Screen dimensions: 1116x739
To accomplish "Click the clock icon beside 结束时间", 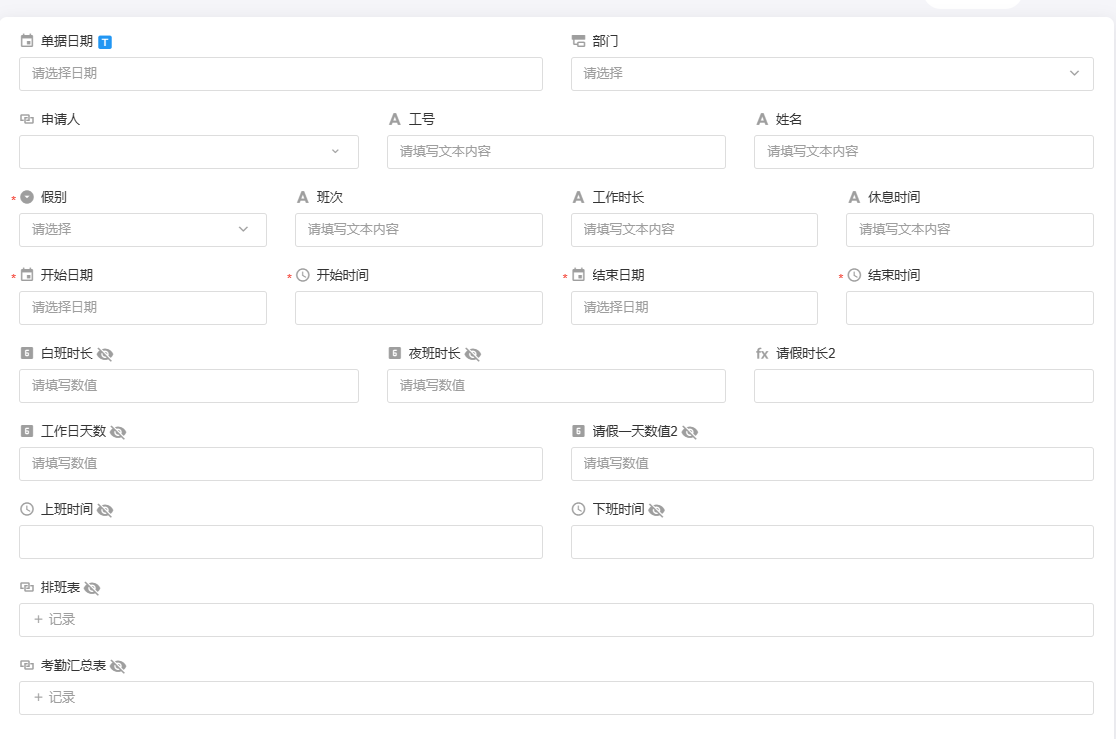I will [x=854, y=275].
